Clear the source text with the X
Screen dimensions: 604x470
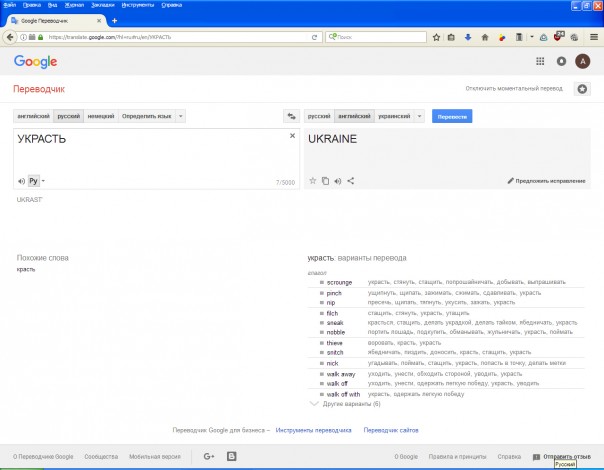293,136
